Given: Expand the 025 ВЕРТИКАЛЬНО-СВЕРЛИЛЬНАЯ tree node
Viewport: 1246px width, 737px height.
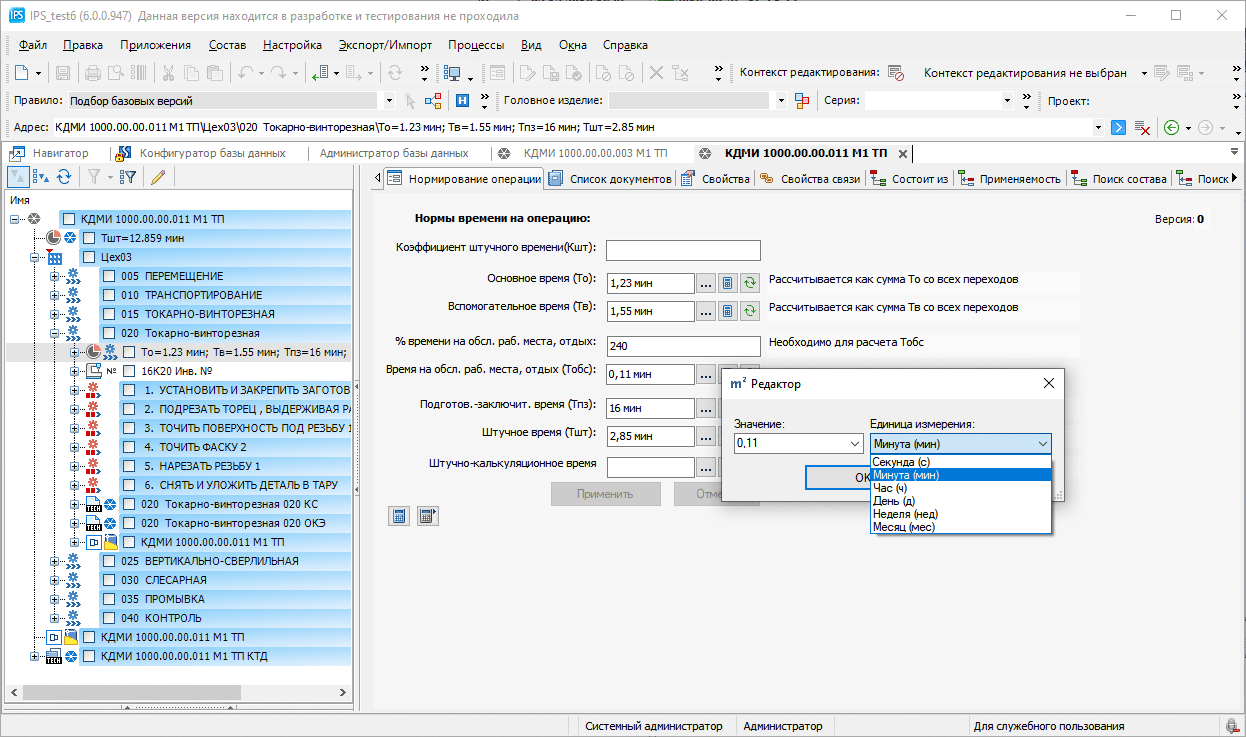Looking at the screenshot, I should [56, 561].
